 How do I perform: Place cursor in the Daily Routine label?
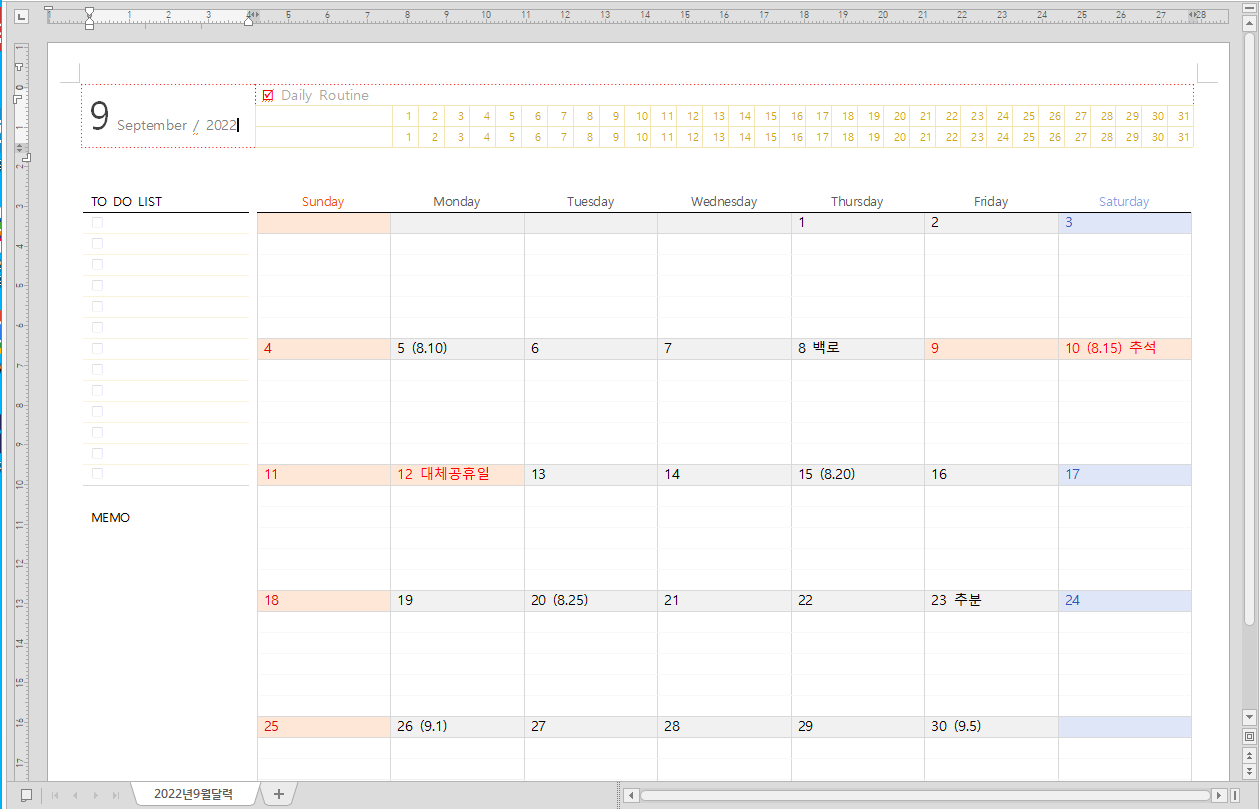tap(325, 96)
